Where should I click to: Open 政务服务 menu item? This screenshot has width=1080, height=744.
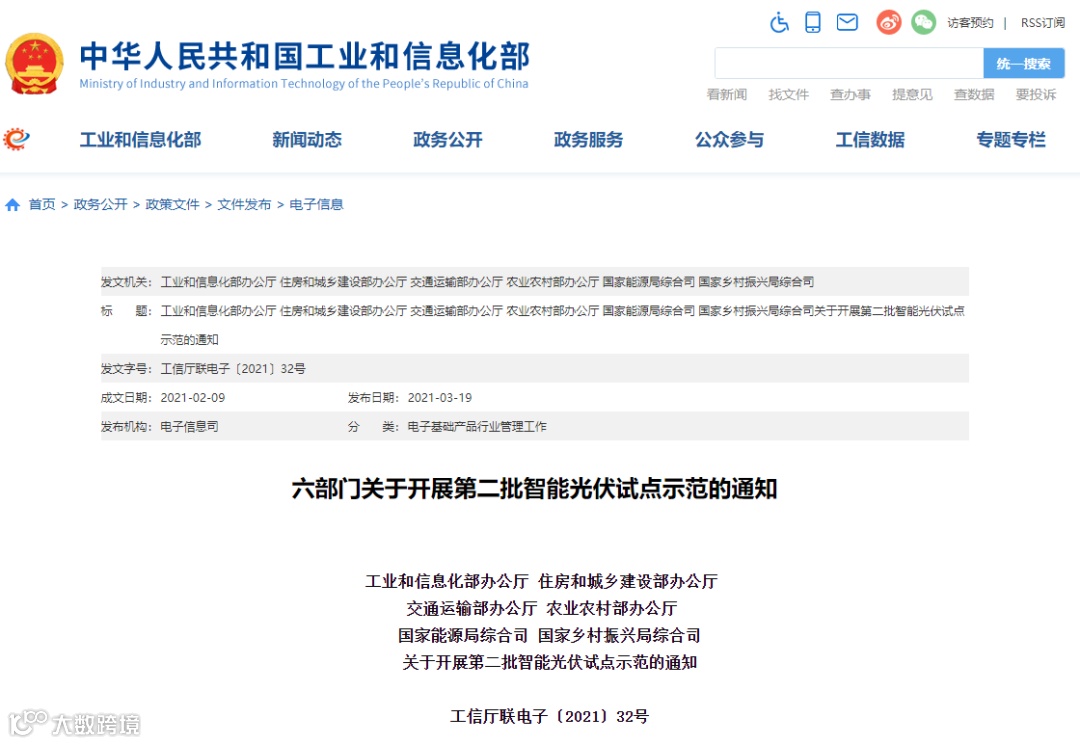pyautogui.click(x=588, y=140)
